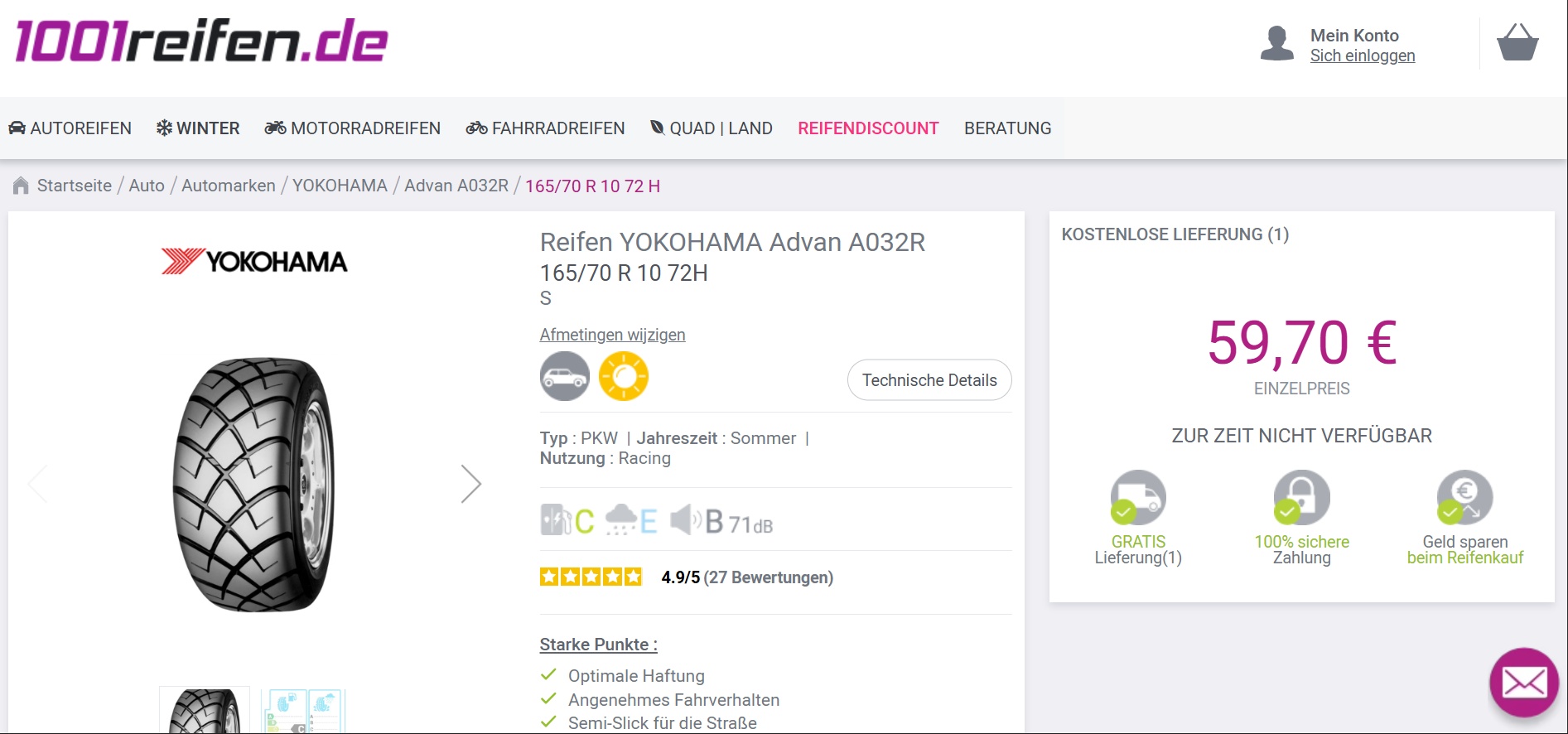Click the Sich einloggen link
Image resolution: width=1568 pixels, height=734 pixels.
click(1362, 56)
